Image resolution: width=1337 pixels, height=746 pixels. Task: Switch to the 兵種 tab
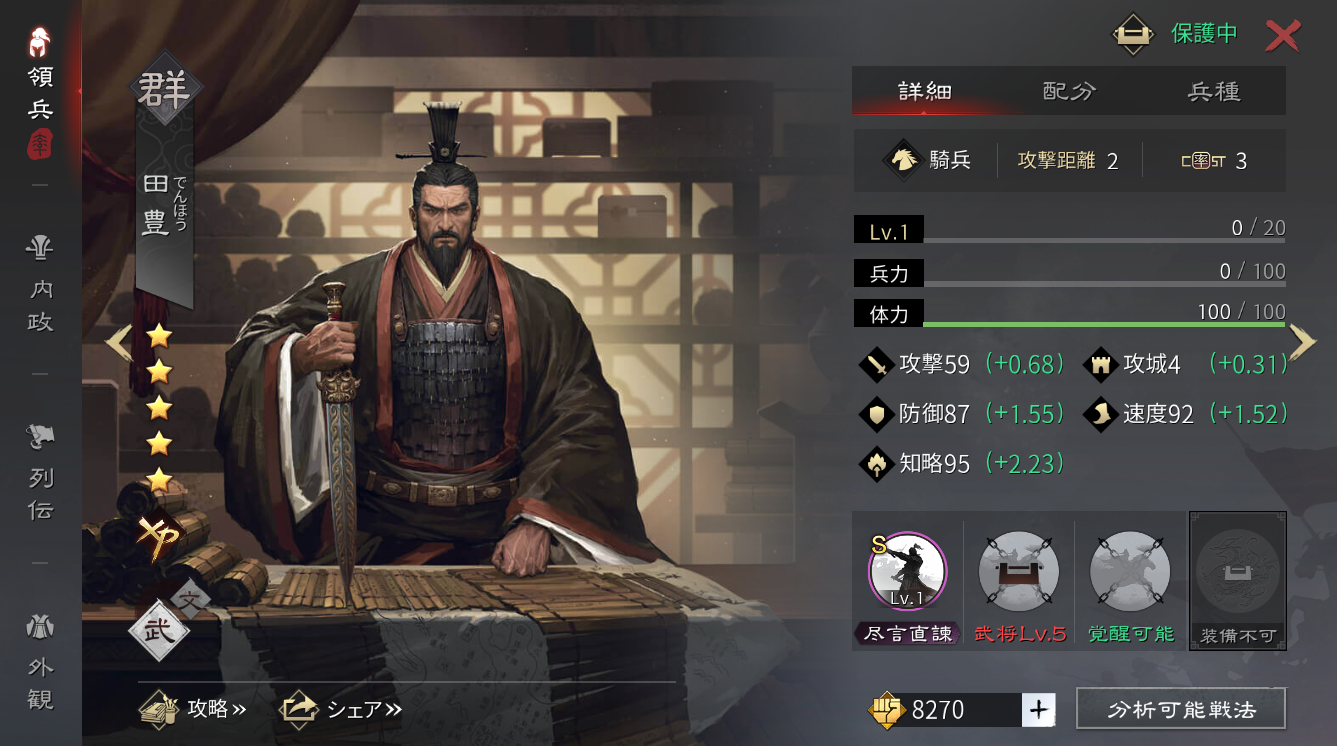1214,91
